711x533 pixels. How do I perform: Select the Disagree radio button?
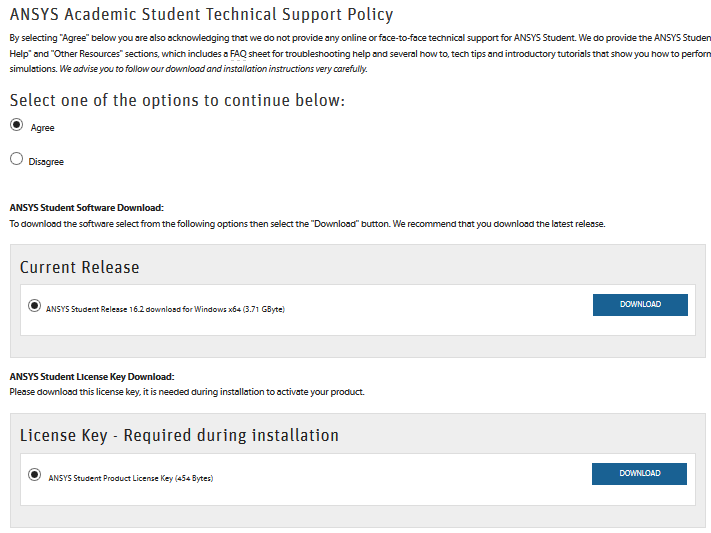(x=16, y=158)
